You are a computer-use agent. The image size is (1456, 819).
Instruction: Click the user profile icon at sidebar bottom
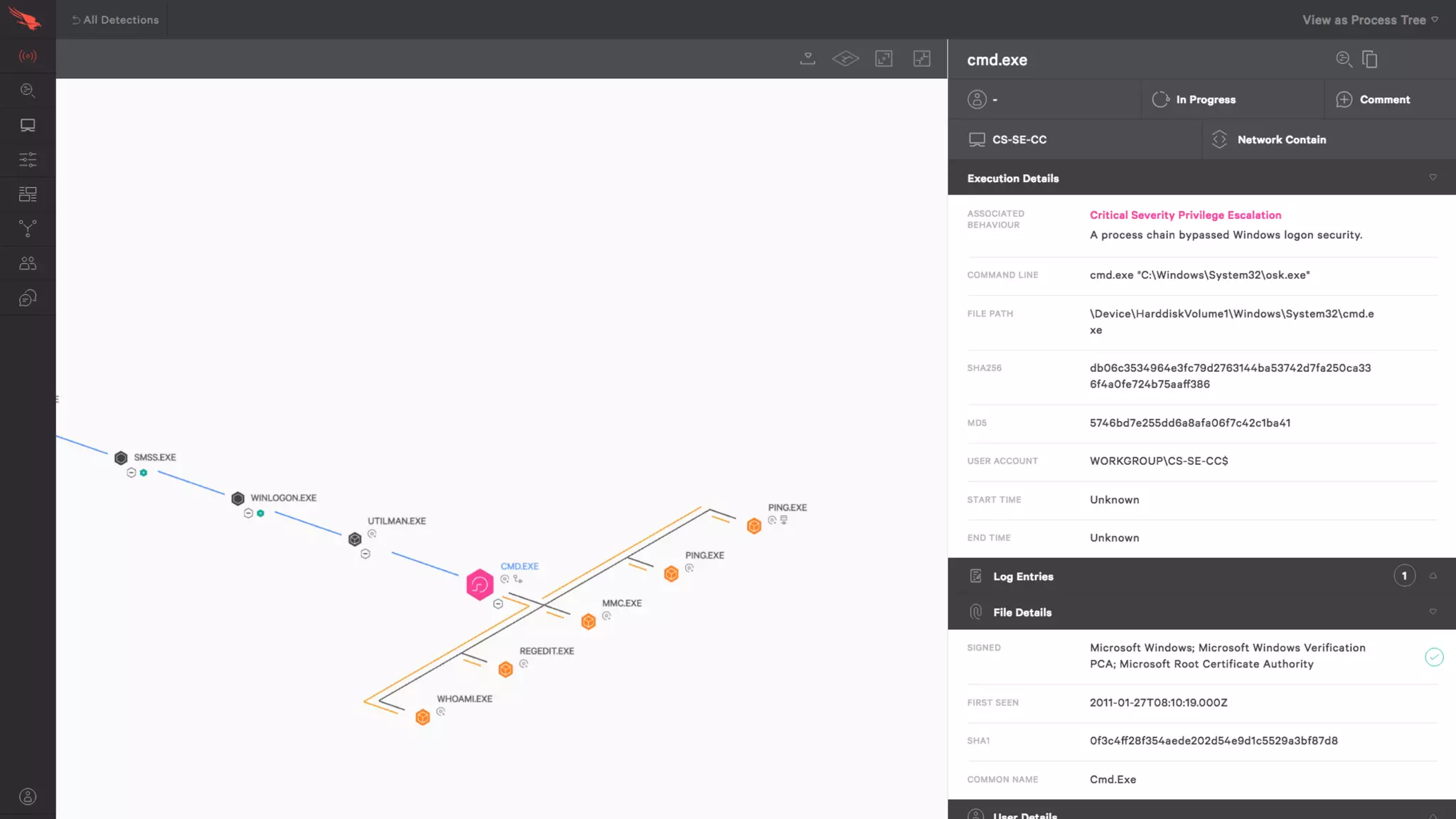click(28, 797)
